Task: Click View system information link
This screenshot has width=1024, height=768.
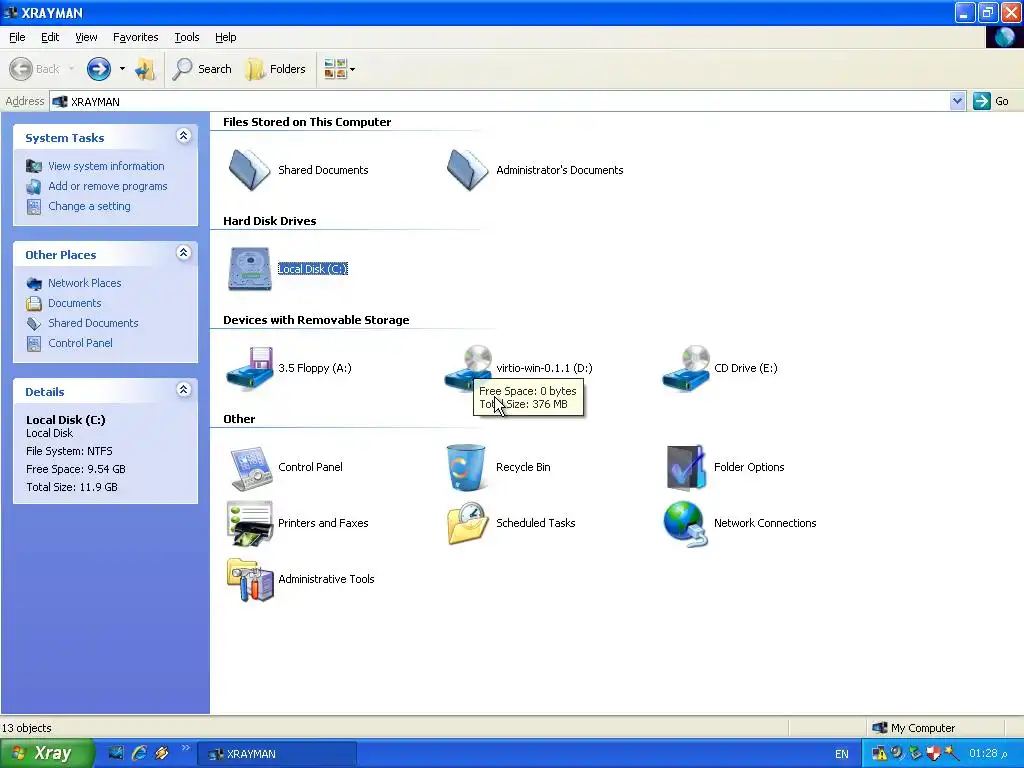Action: click(106, 166)
